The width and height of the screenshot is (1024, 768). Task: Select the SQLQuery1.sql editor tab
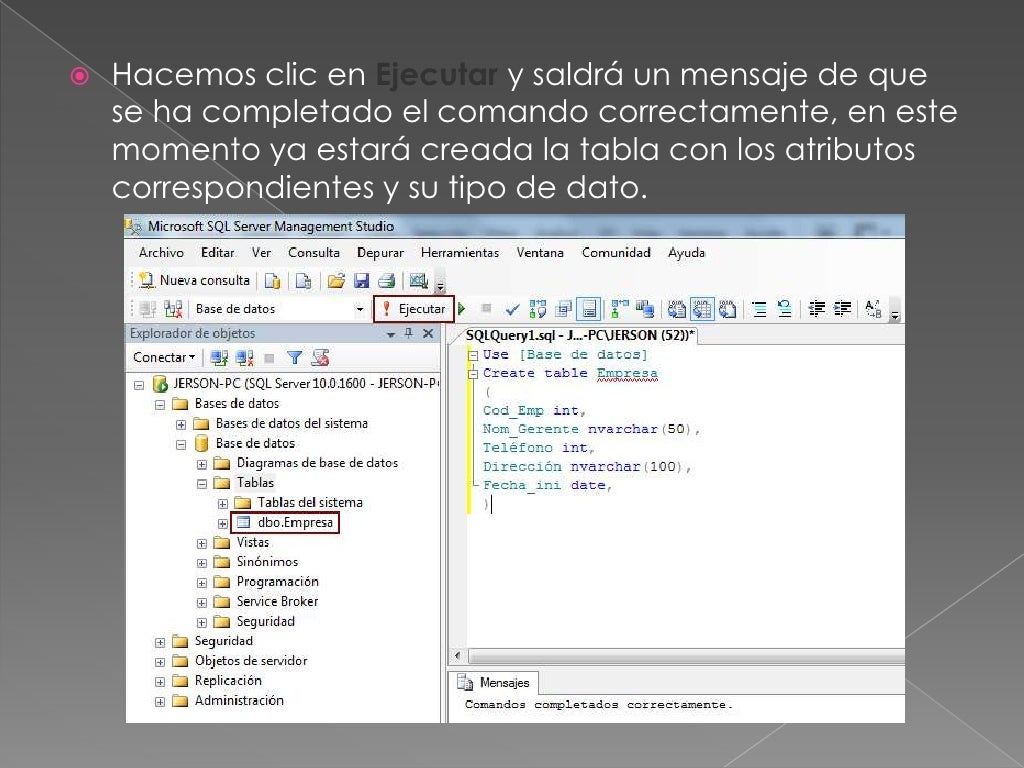(x=580, y=336)
